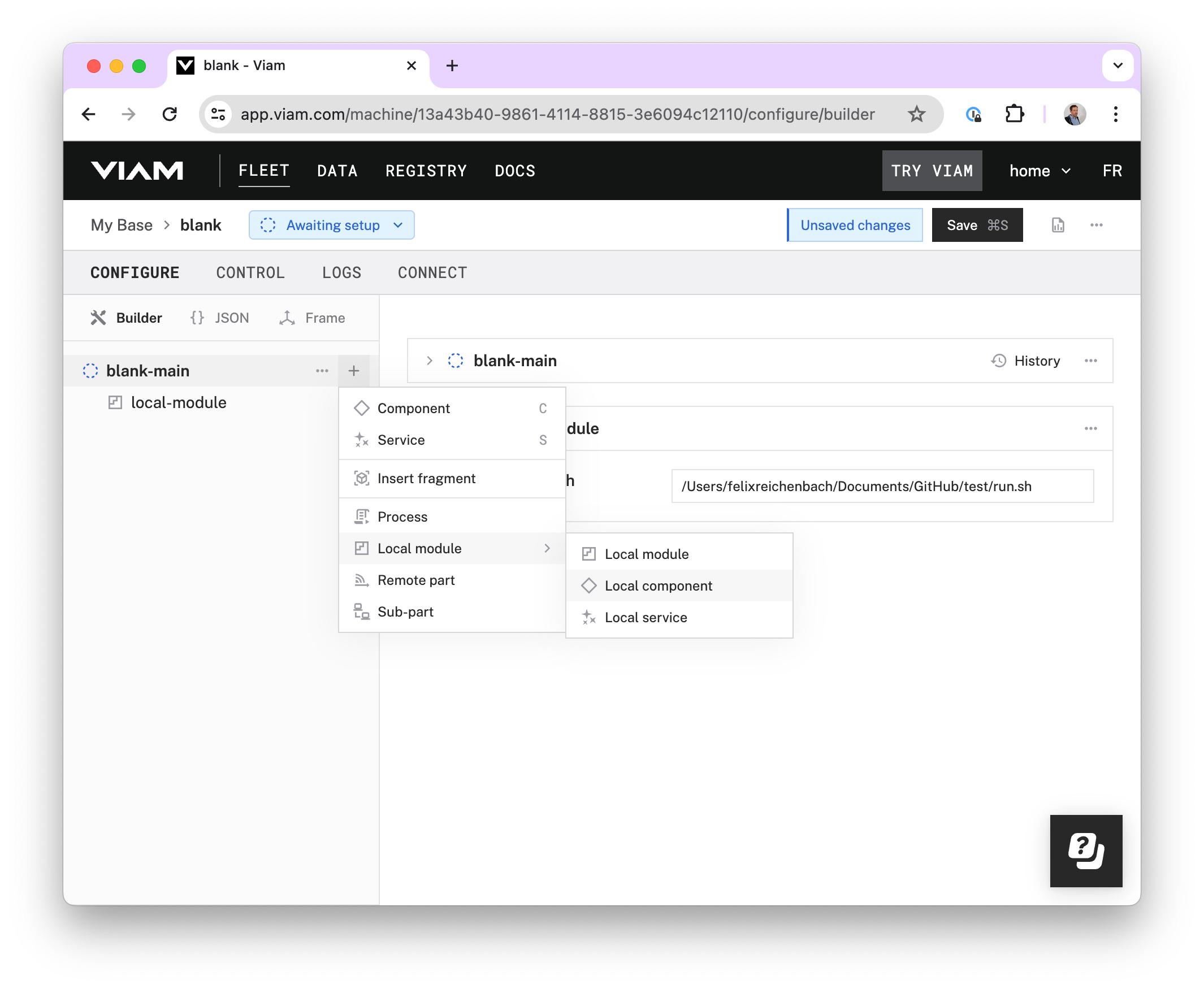Select Builder configuration mode
Screen dimensions: 1204x989
coord(126,317)
